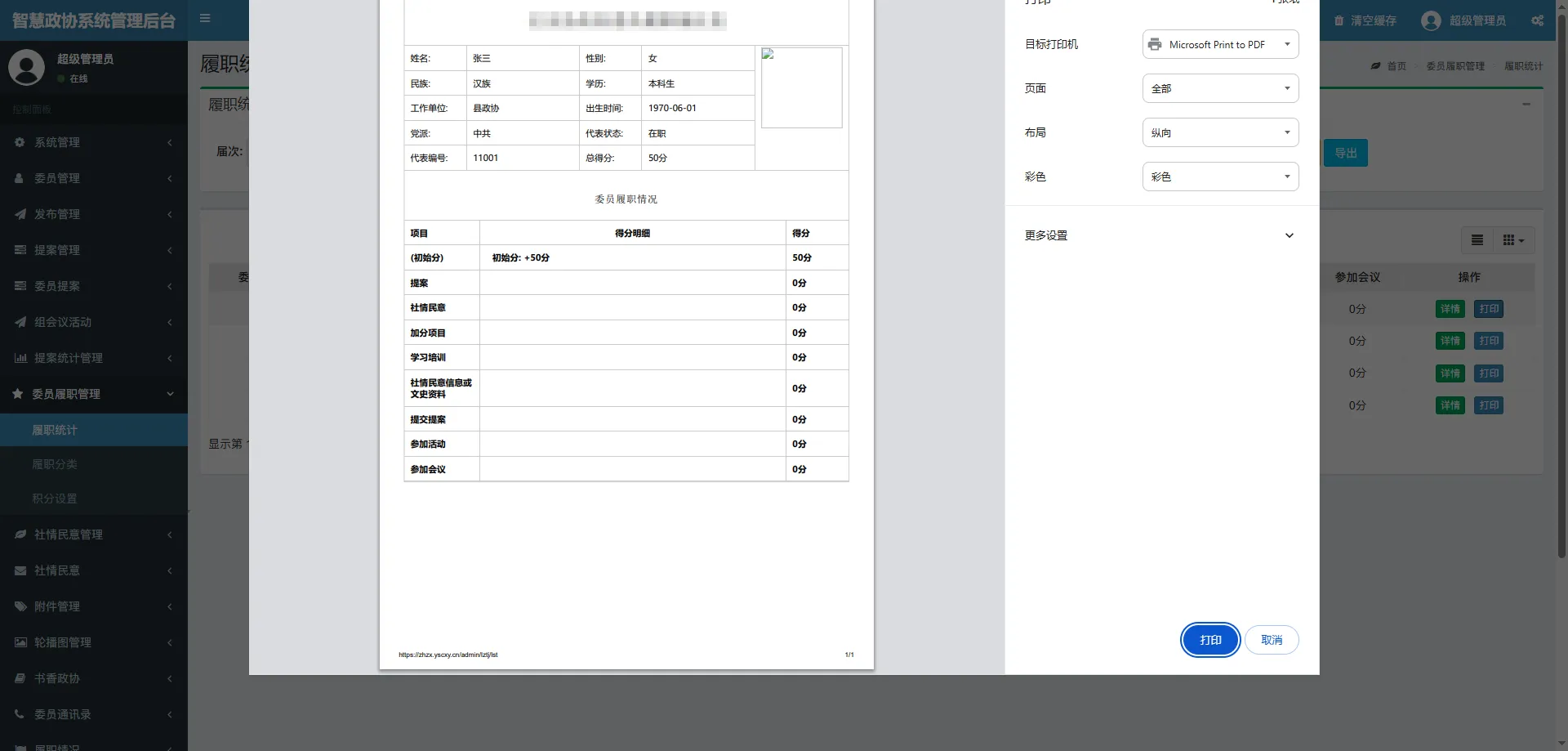Select 履职分类 submenu item
Image resolution: width=1568 pixels, height=751 pixels.
(55, 464)
